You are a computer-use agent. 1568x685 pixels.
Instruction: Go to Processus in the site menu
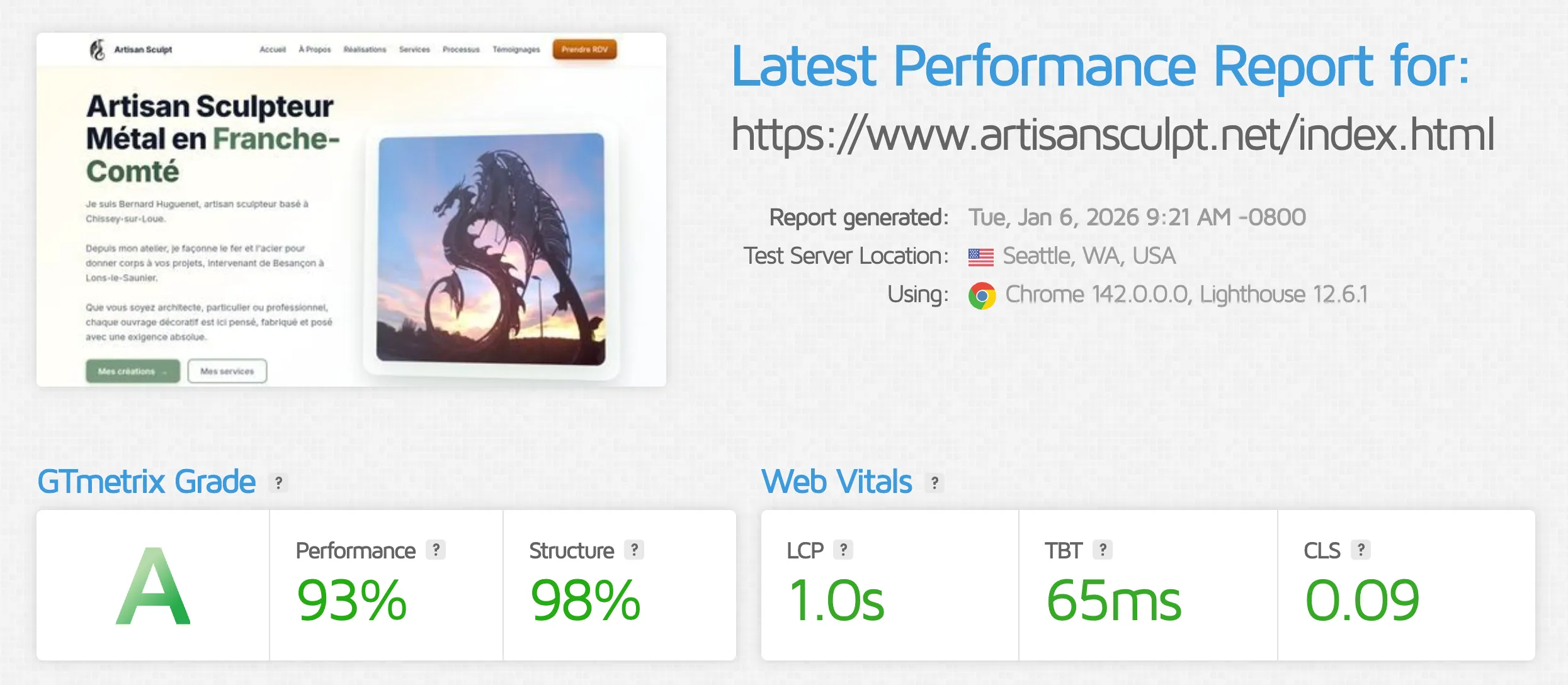coord(461,50)
